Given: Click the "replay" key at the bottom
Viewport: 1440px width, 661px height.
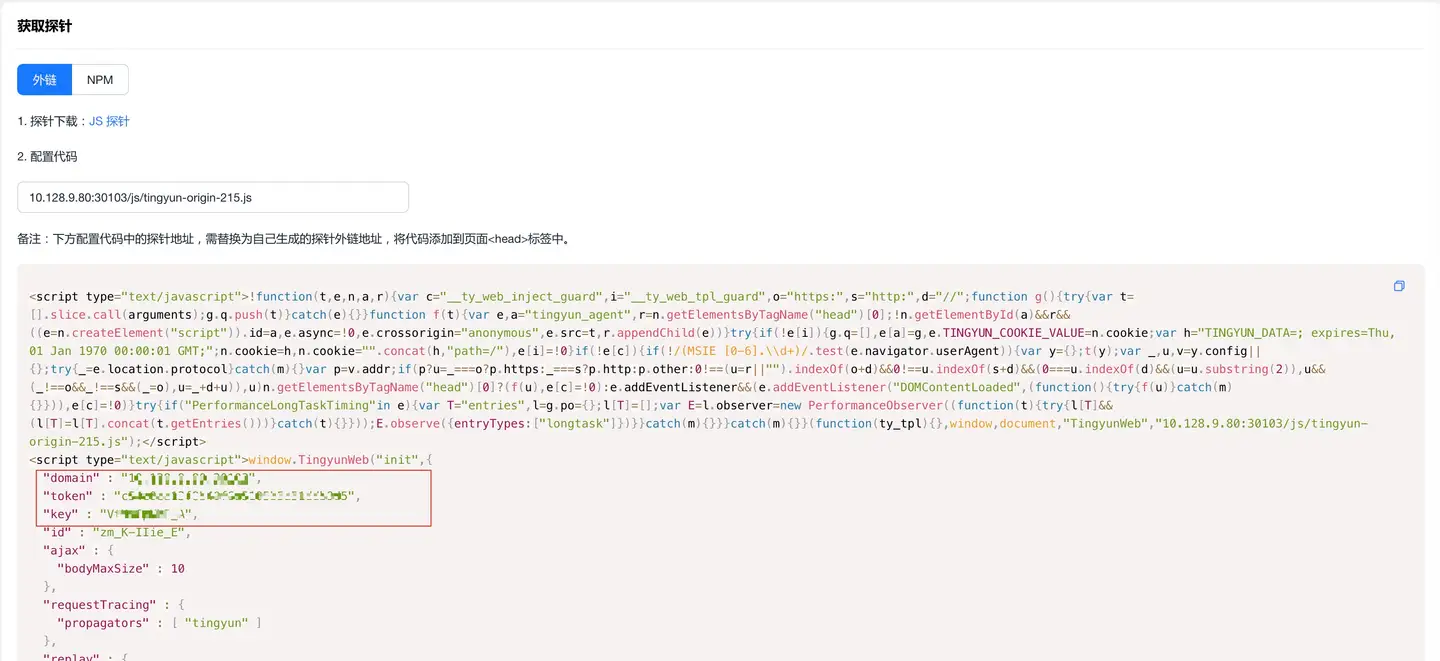Looking at the screenshot, I should click(x=72, y=658).
